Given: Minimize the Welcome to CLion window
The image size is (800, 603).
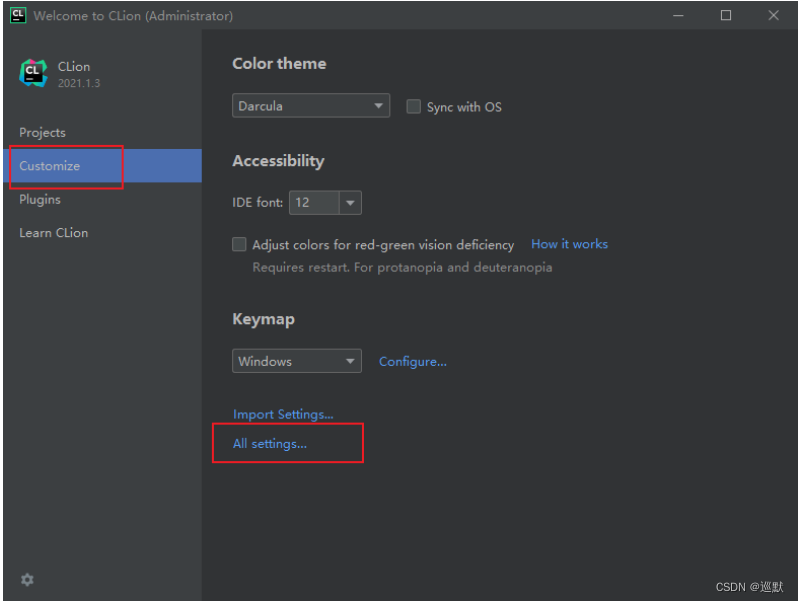Looking at the screenshot, I should pos(678,16).
